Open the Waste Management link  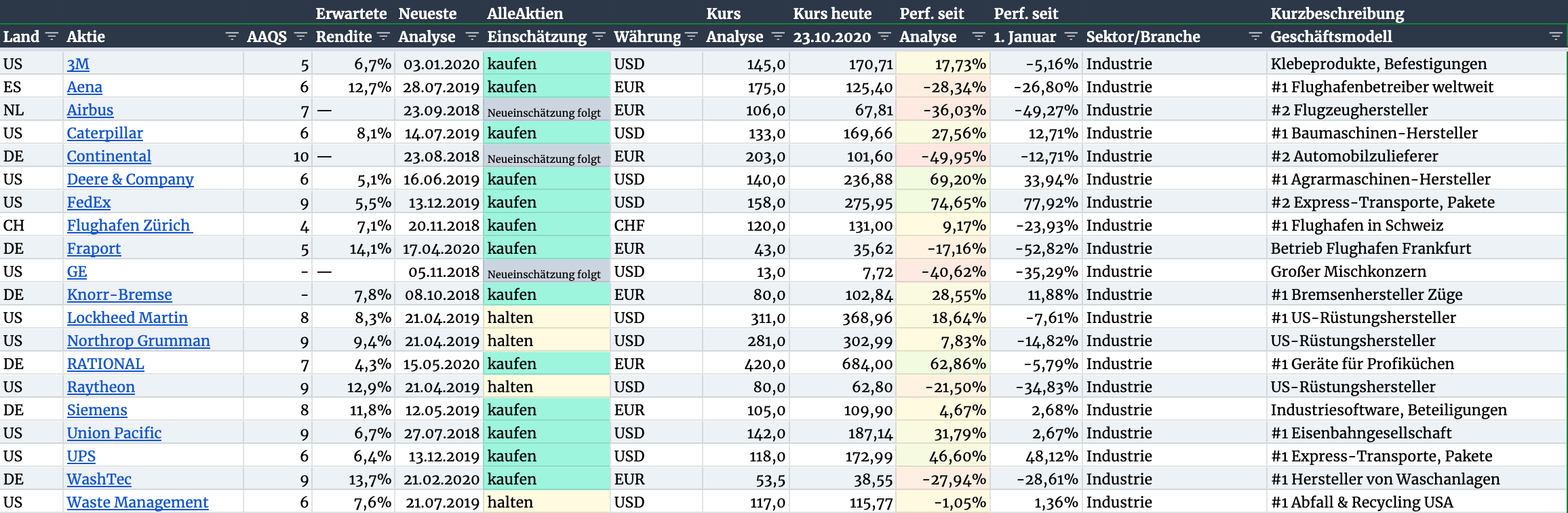(x=138, y=502)
